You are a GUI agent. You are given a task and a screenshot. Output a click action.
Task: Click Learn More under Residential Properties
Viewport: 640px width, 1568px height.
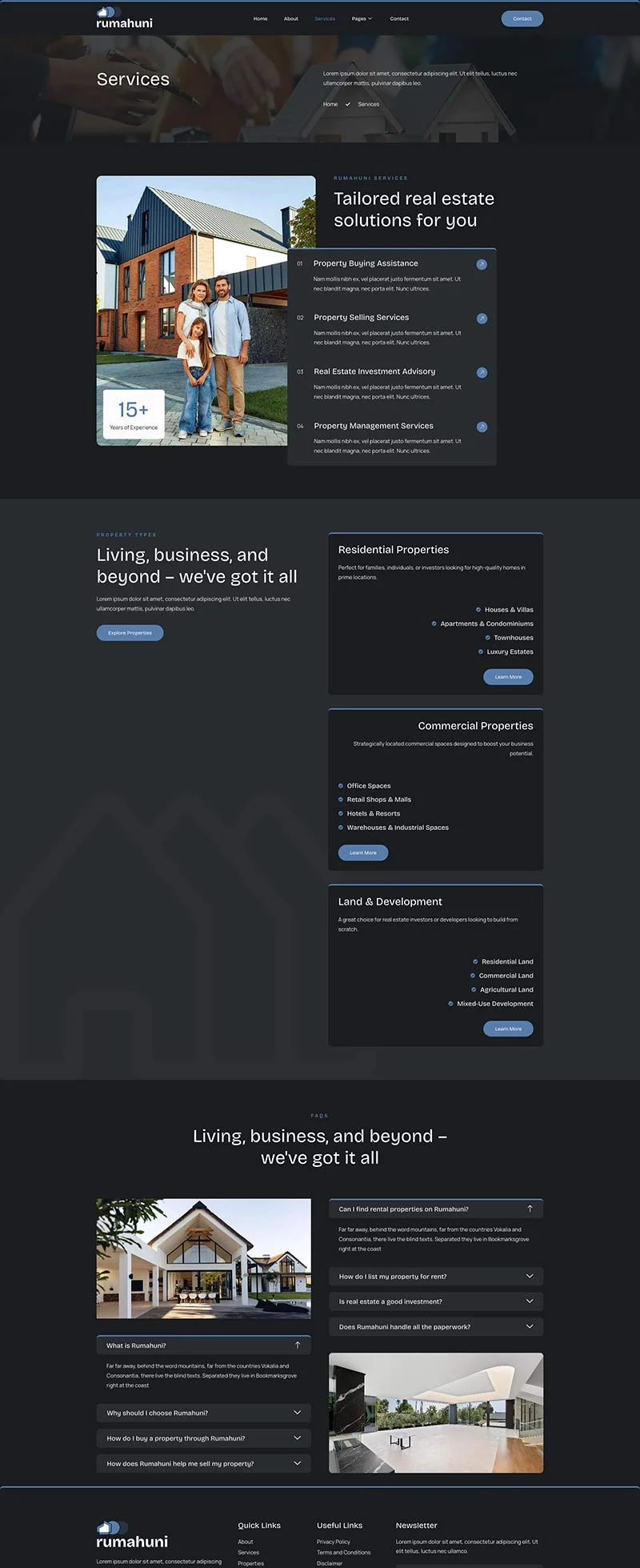coord(508,677)
